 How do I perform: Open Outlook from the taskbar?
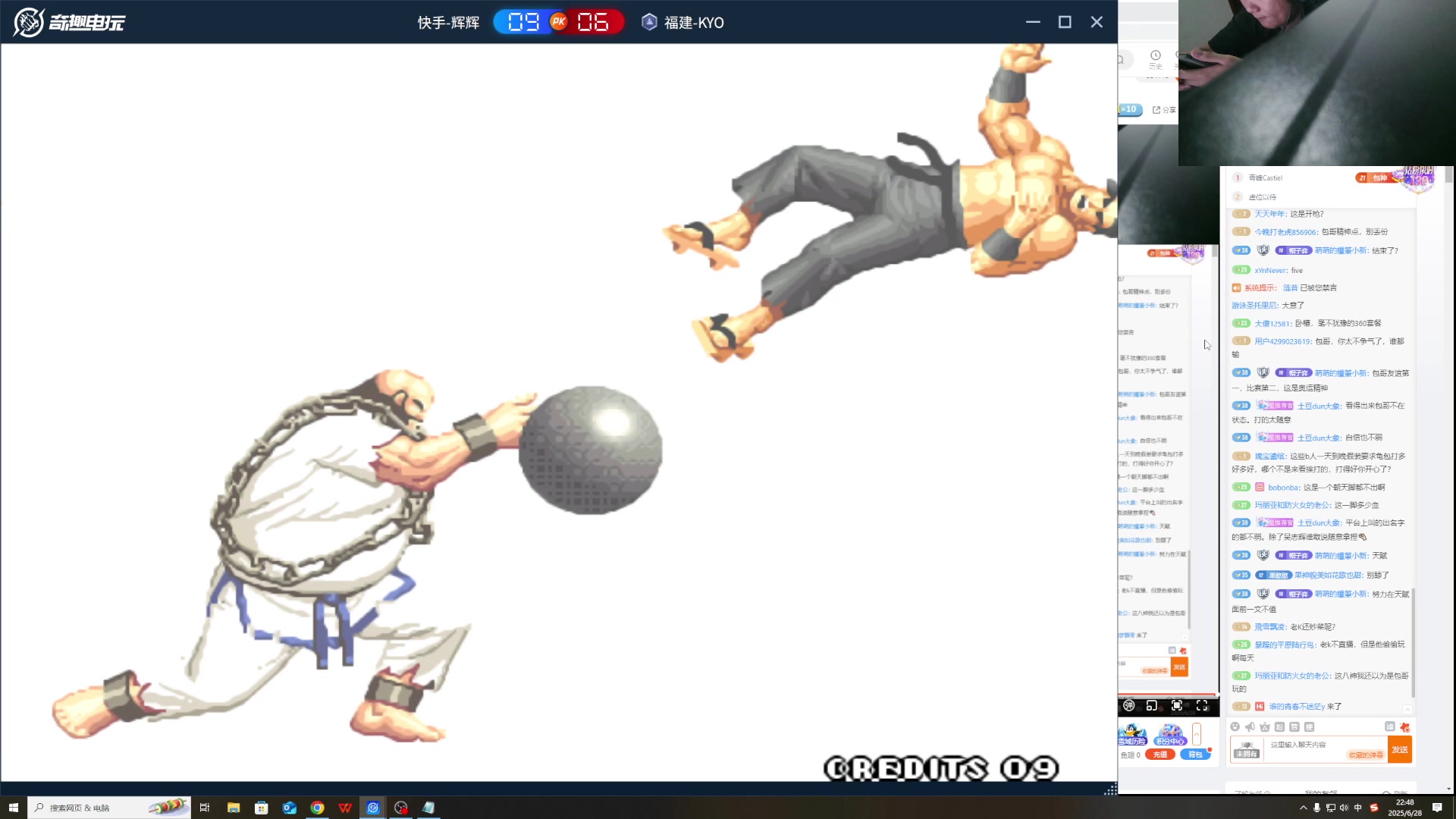[x=290, y=808]
